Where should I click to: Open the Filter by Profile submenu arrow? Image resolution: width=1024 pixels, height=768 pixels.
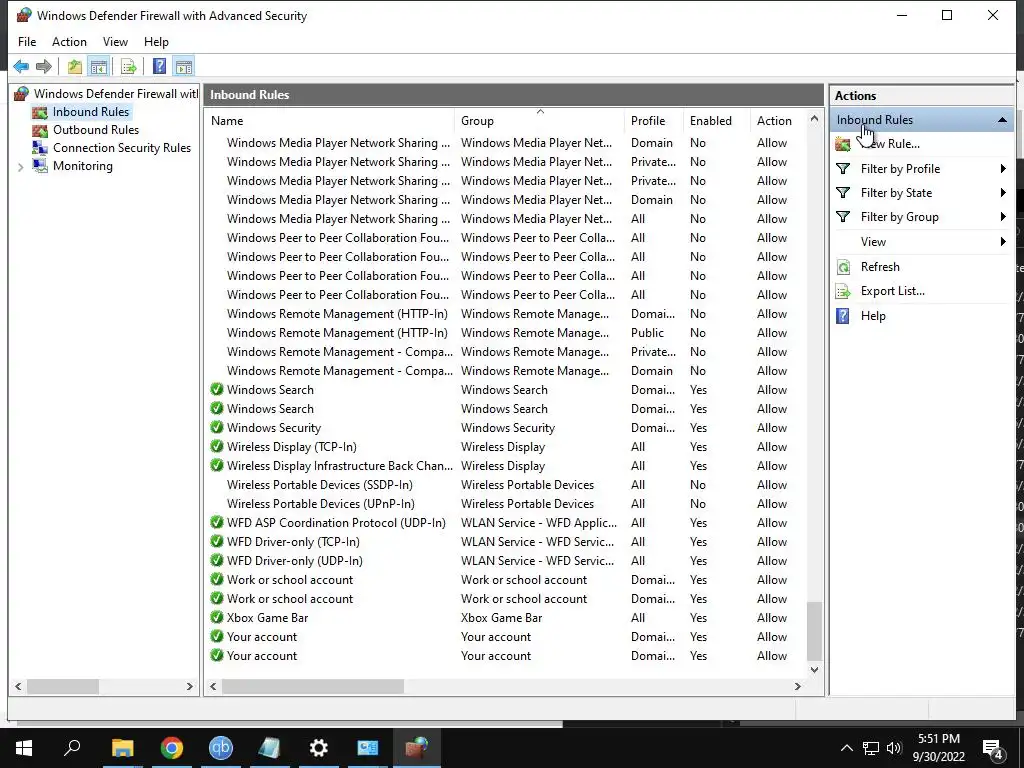coord(1003,168)
